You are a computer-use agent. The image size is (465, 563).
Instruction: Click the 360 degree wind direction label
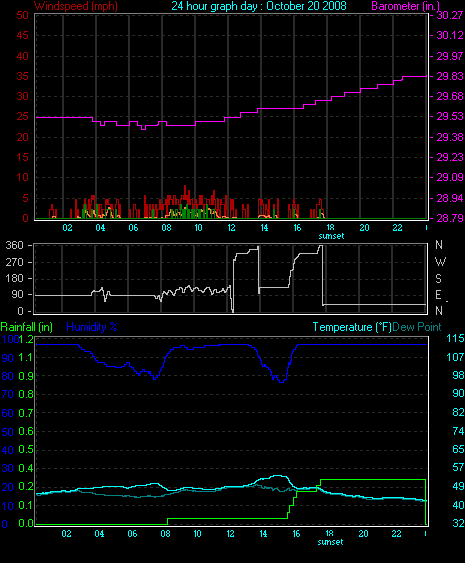(x=14, y=245)
